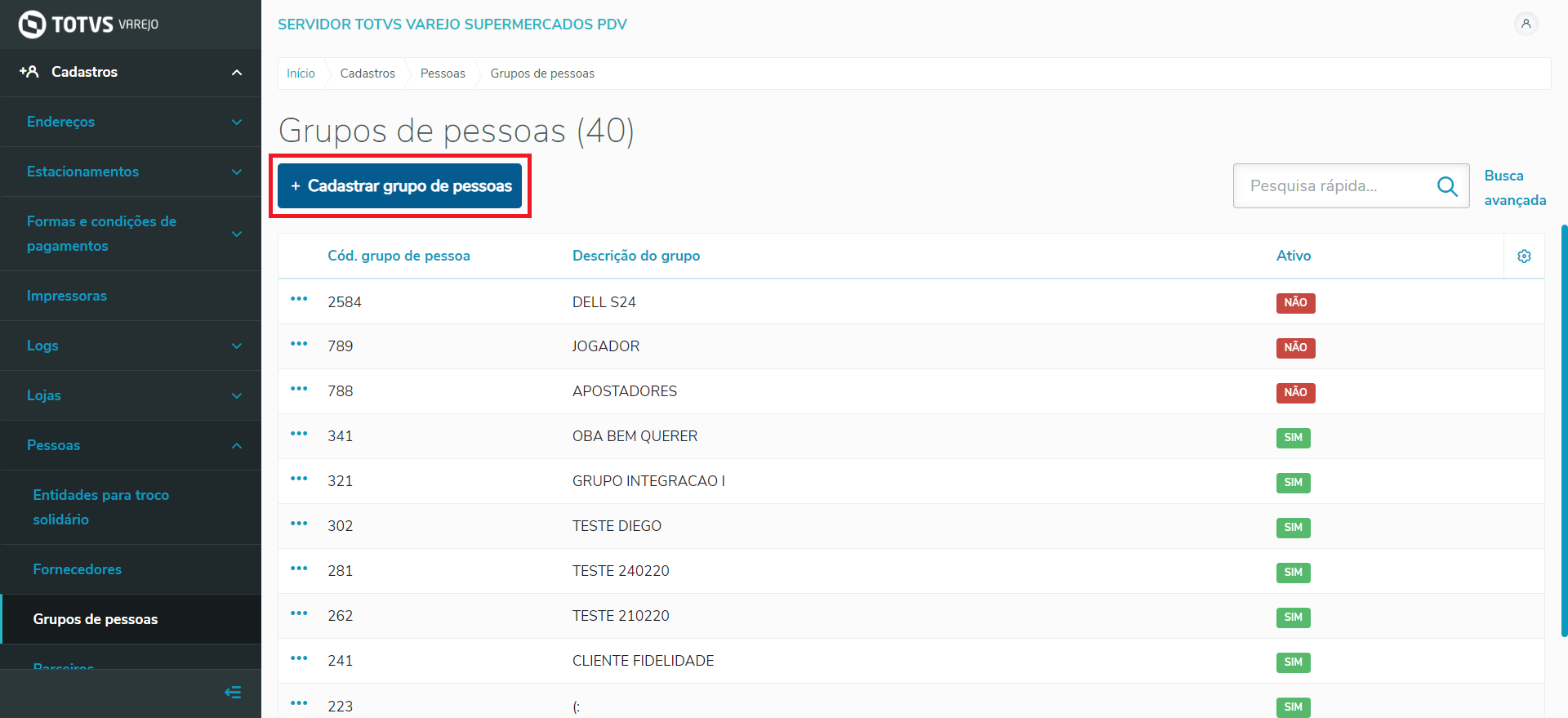1568x718 pixels.
Task: Collapse sidebar with the arrow icon
Action: click(x=233, y=693)
